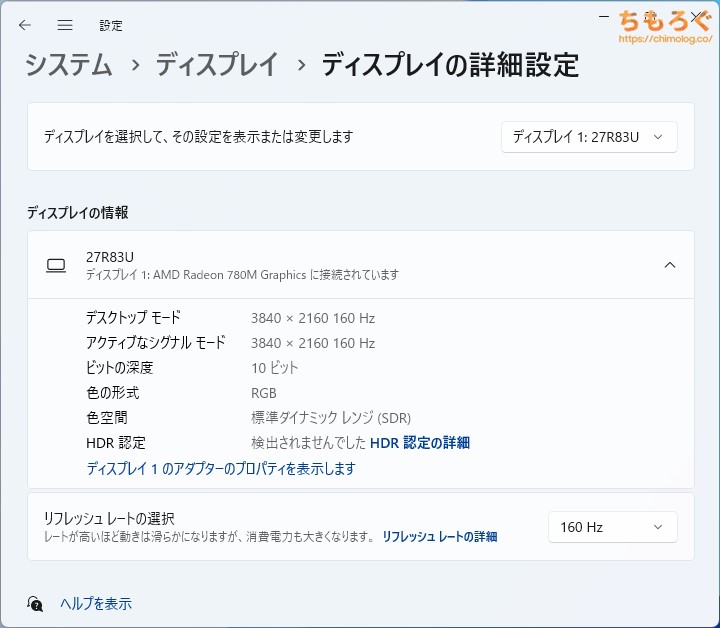Open the hamburger navigation menu
720x628 pixels.
tap(65, 25)
